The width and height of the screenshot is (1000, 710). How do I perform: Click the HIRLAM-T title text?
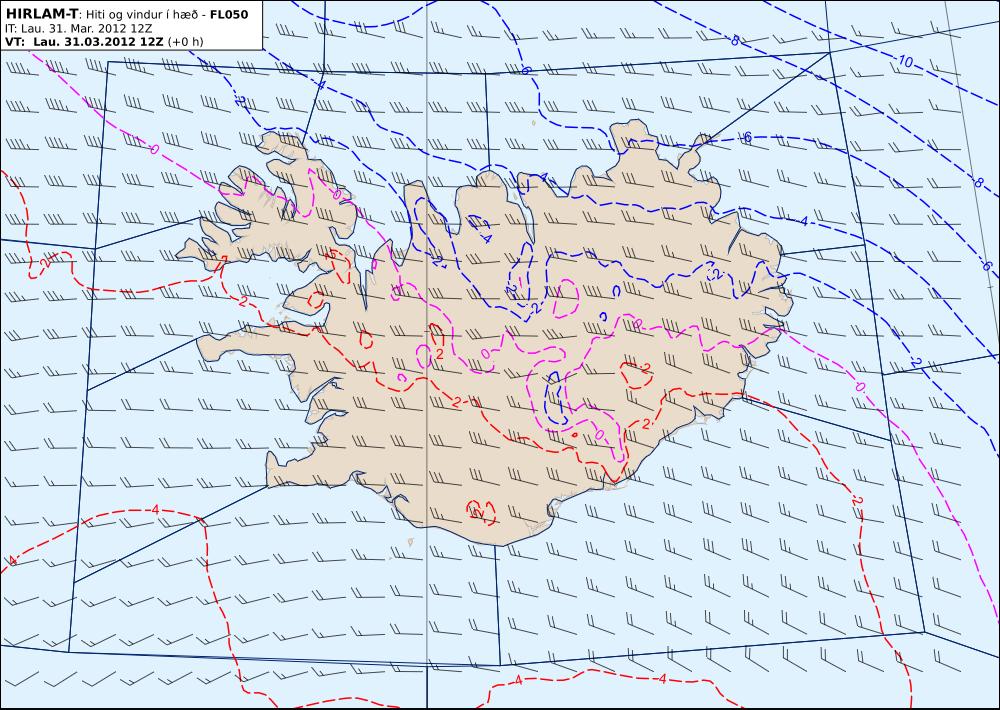[x=42, y=14]
